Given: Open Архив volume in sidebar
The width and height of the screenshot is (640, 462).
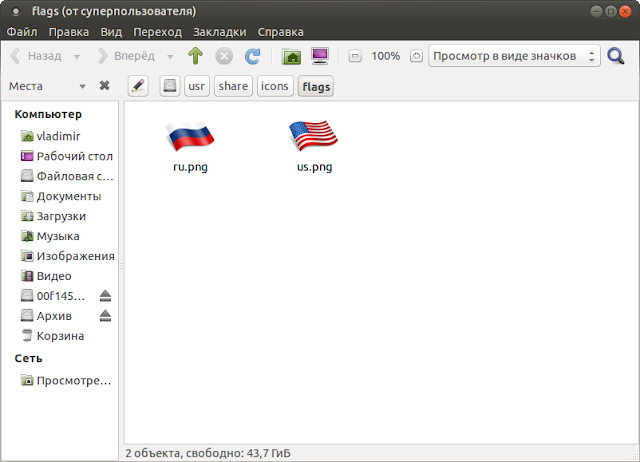Looking at the screenshot, I should click(46, 316).
